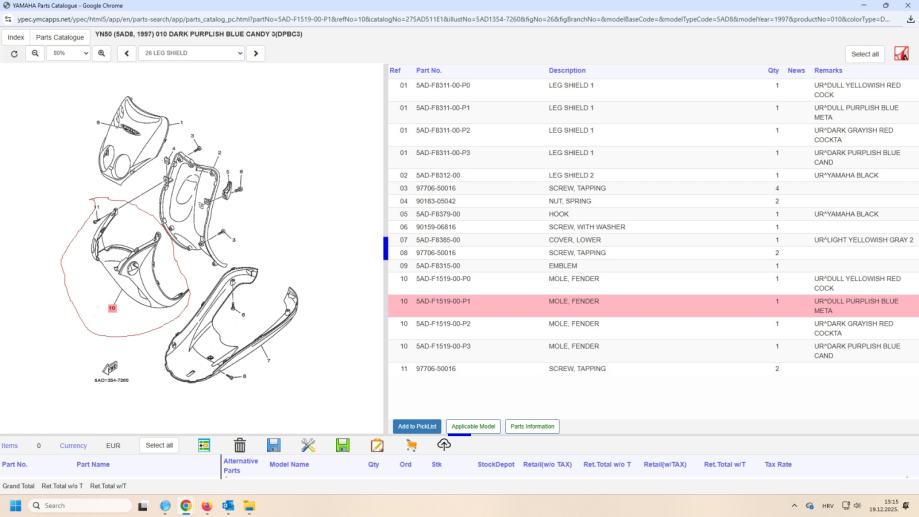The height and width of the screenshot is (517, 919).
Task: Click the blue floppy disk save icon
Action: (273, 445)
